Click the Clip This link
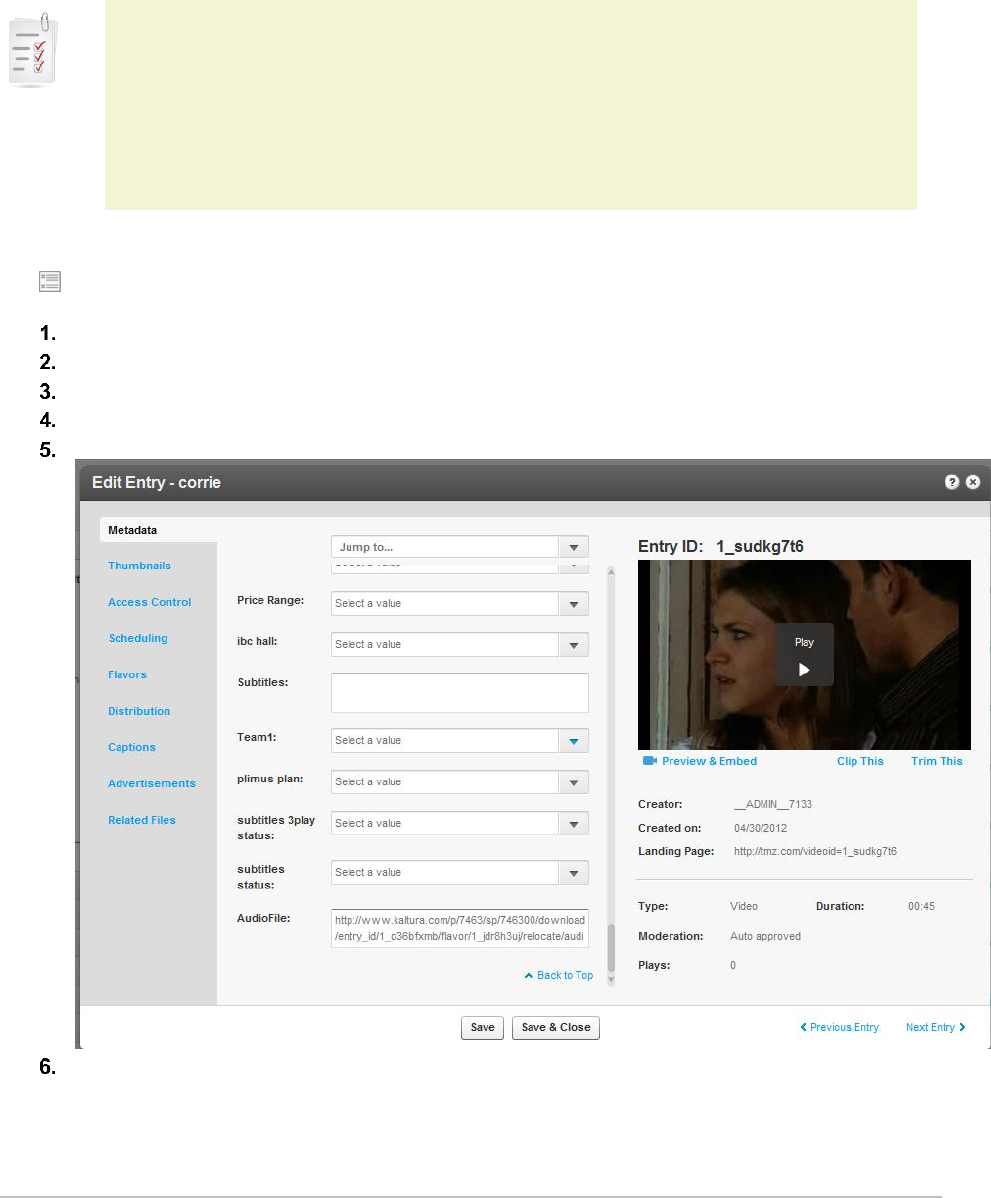Image resolution: width=991 pixels, height=1198 pixels. click(860, 761)
